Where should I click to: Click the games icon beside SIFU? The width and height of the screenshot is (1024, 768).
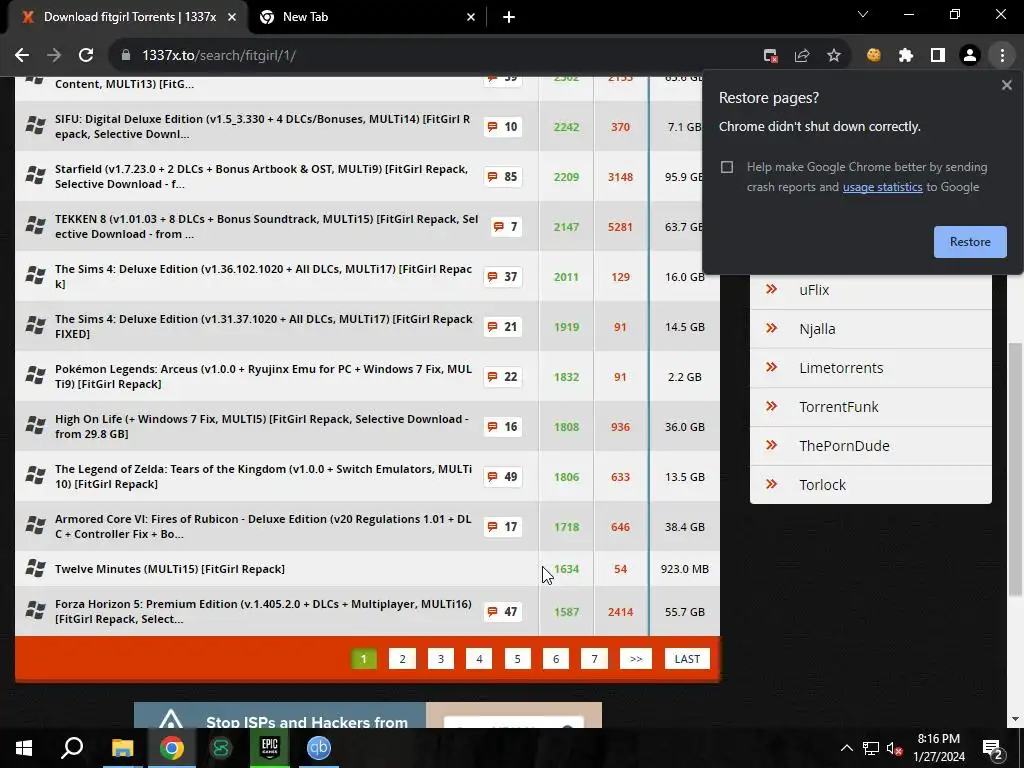pos(35,125)
